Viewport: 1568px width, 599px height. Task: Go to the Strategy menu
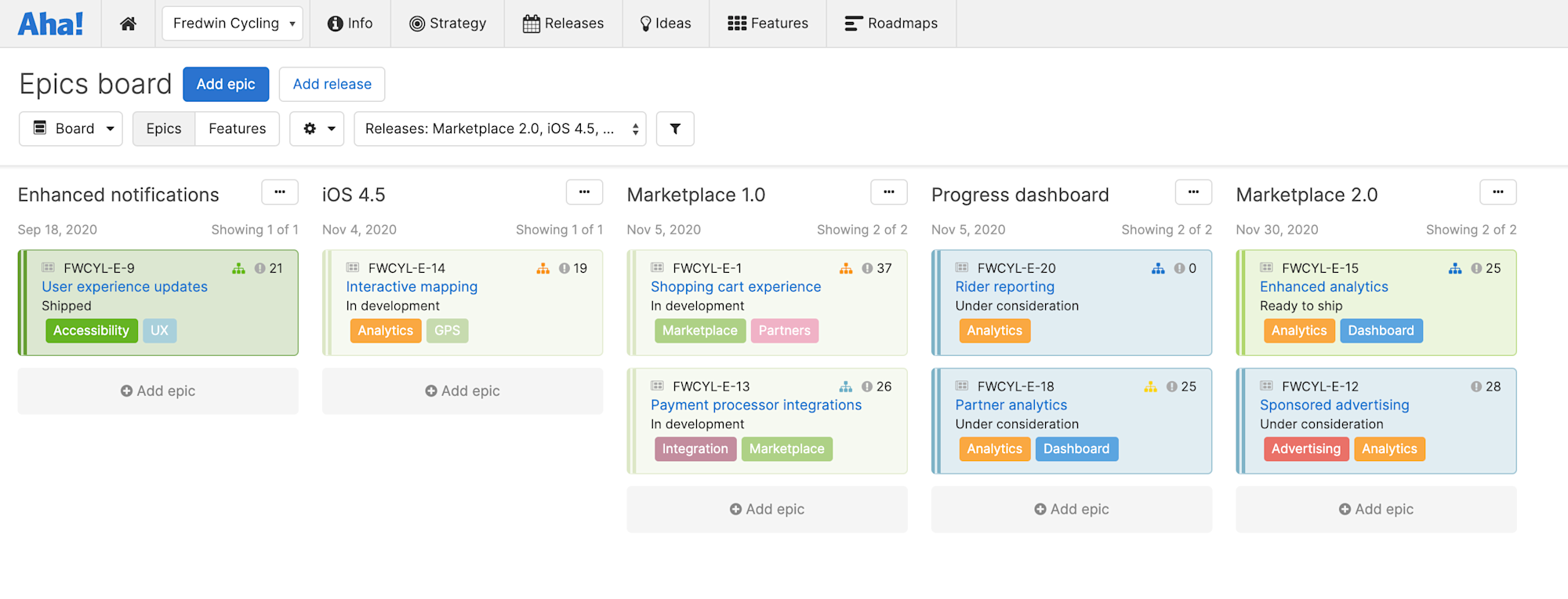tap(448, 24)
